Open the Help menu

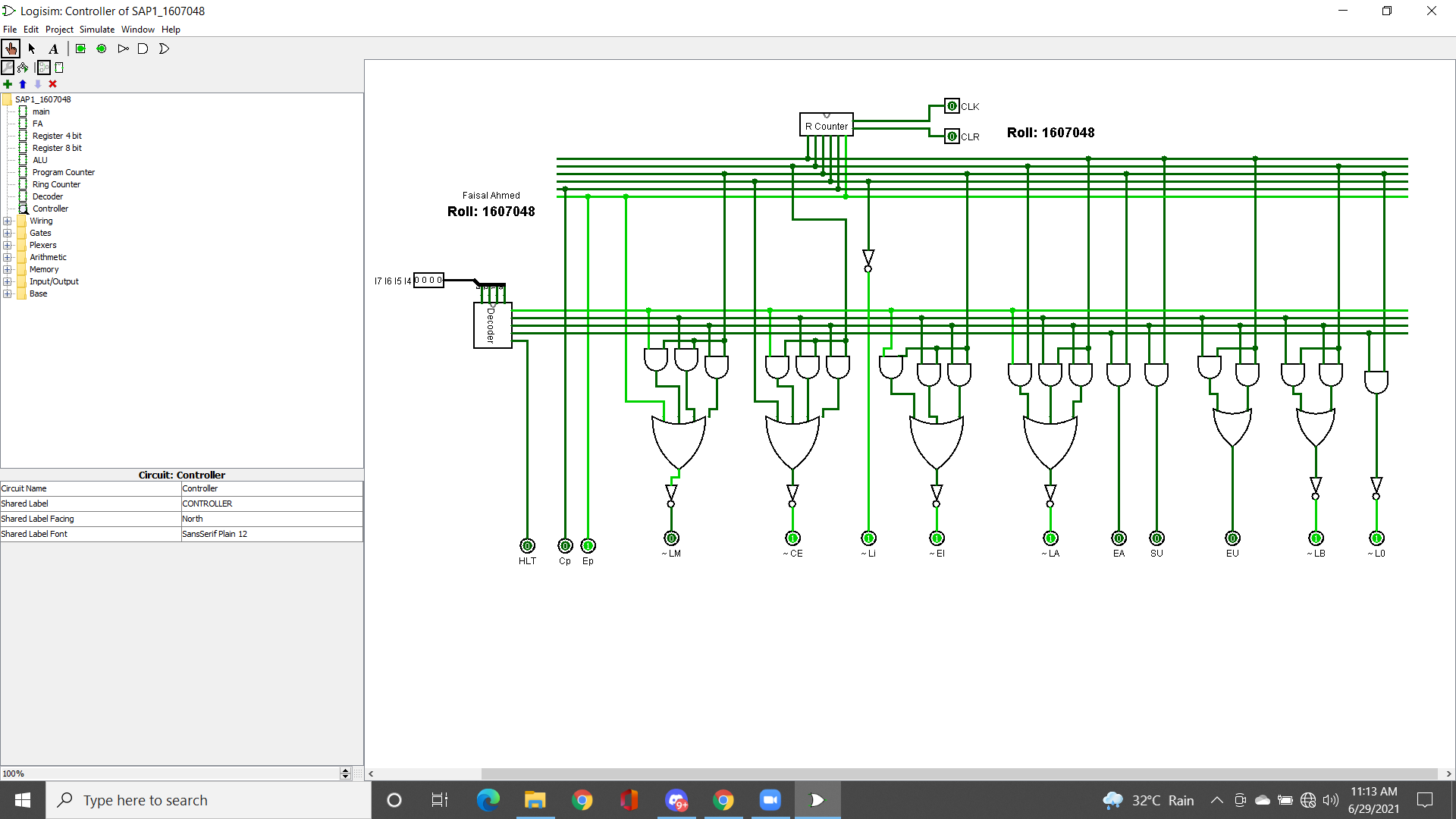[x=171, y=30]
